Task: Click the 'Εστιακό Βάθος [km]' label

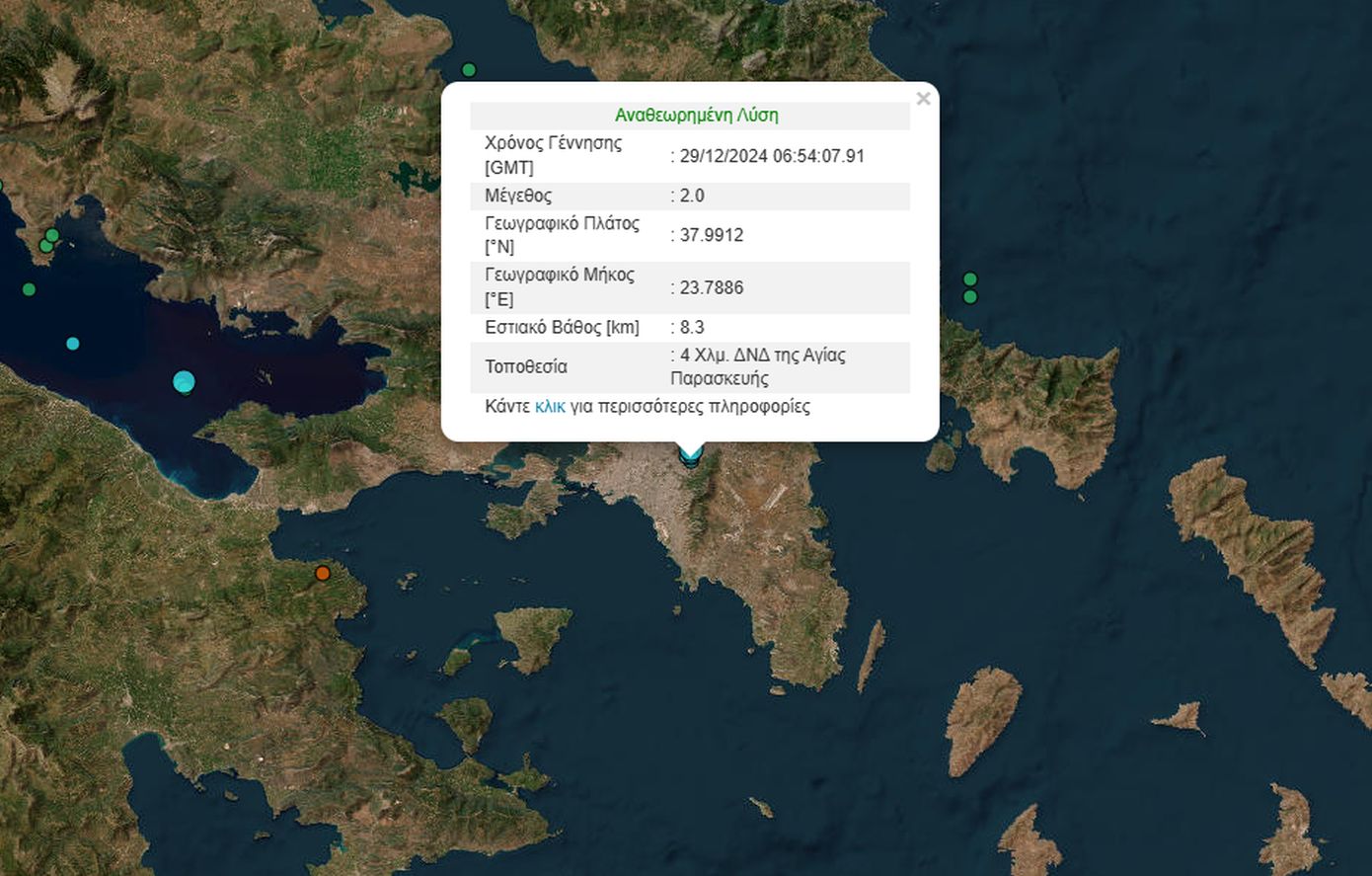Action: 563,327
